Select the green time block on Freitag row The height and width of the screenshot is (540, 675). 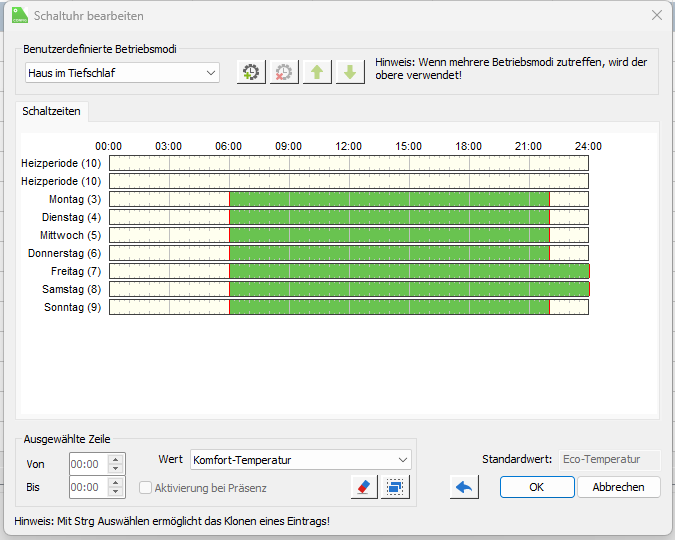tap(409, 271)
